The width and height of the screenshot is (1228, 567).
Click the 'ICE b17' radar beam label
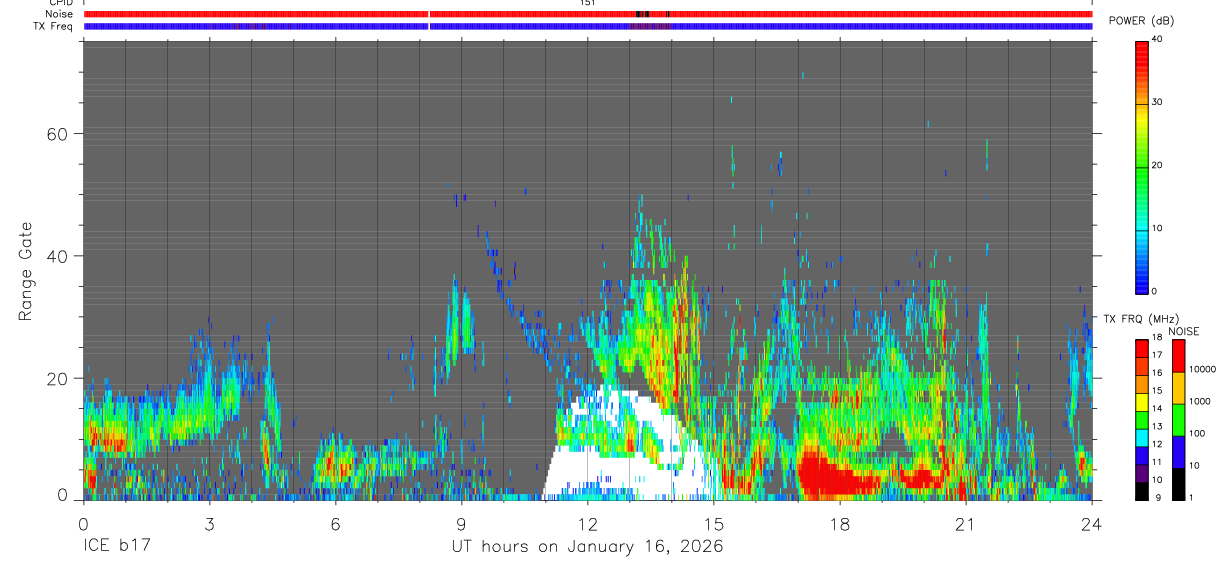click(x=118, y=547)
